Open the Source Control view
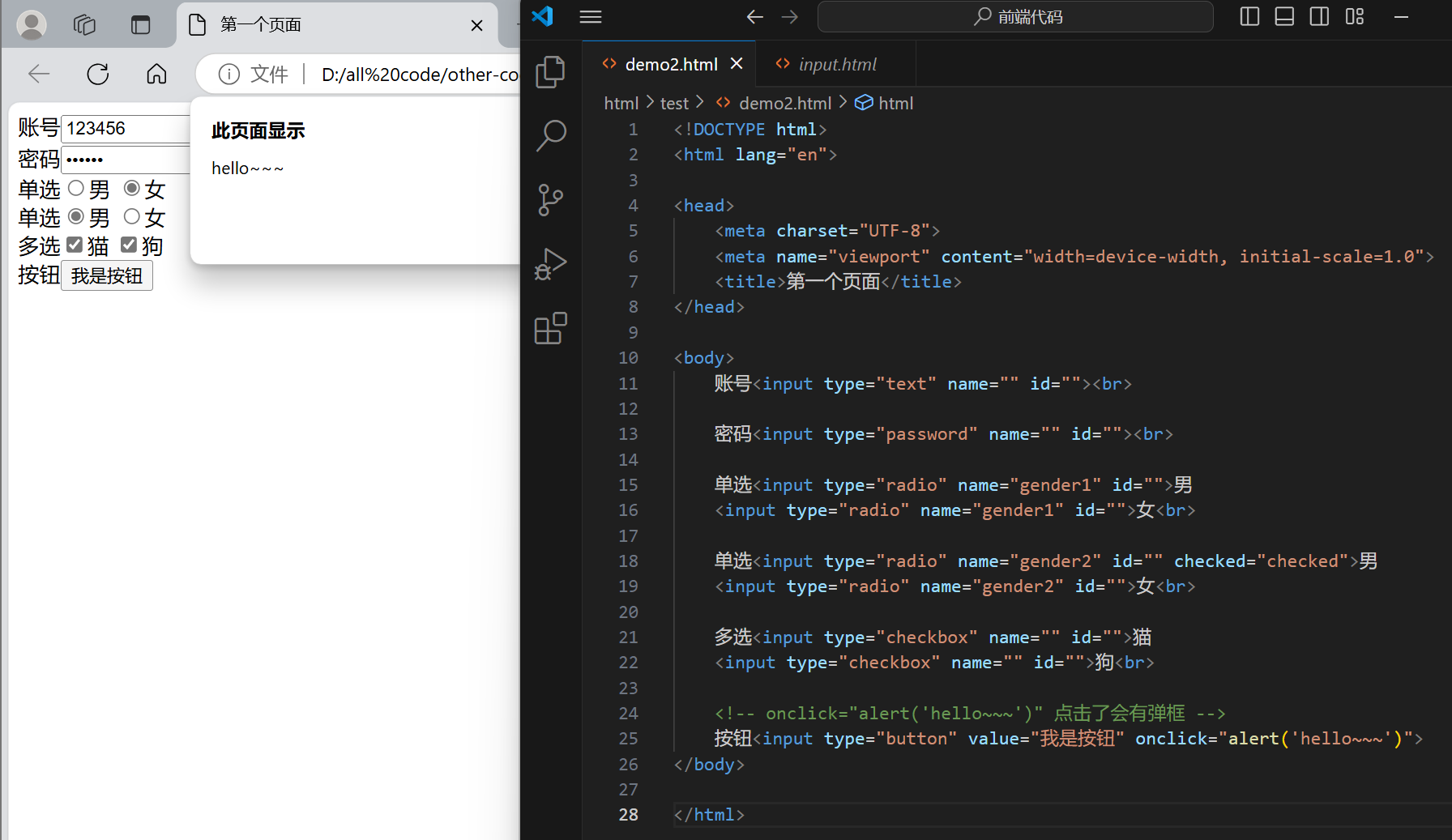This screenshot has width=1452, height=840. [x=550, y=200]
